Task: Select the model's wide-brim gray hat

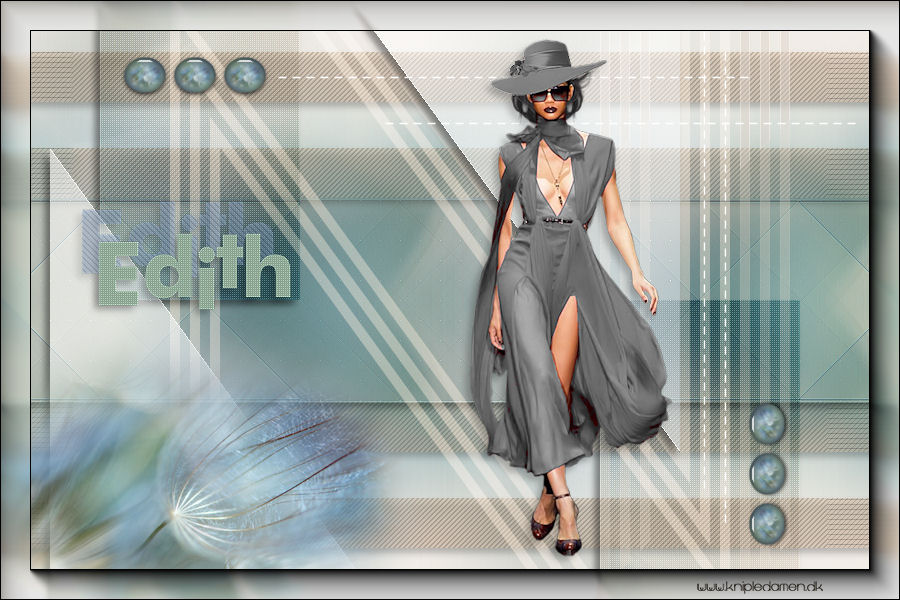Action: click(548, 66)
